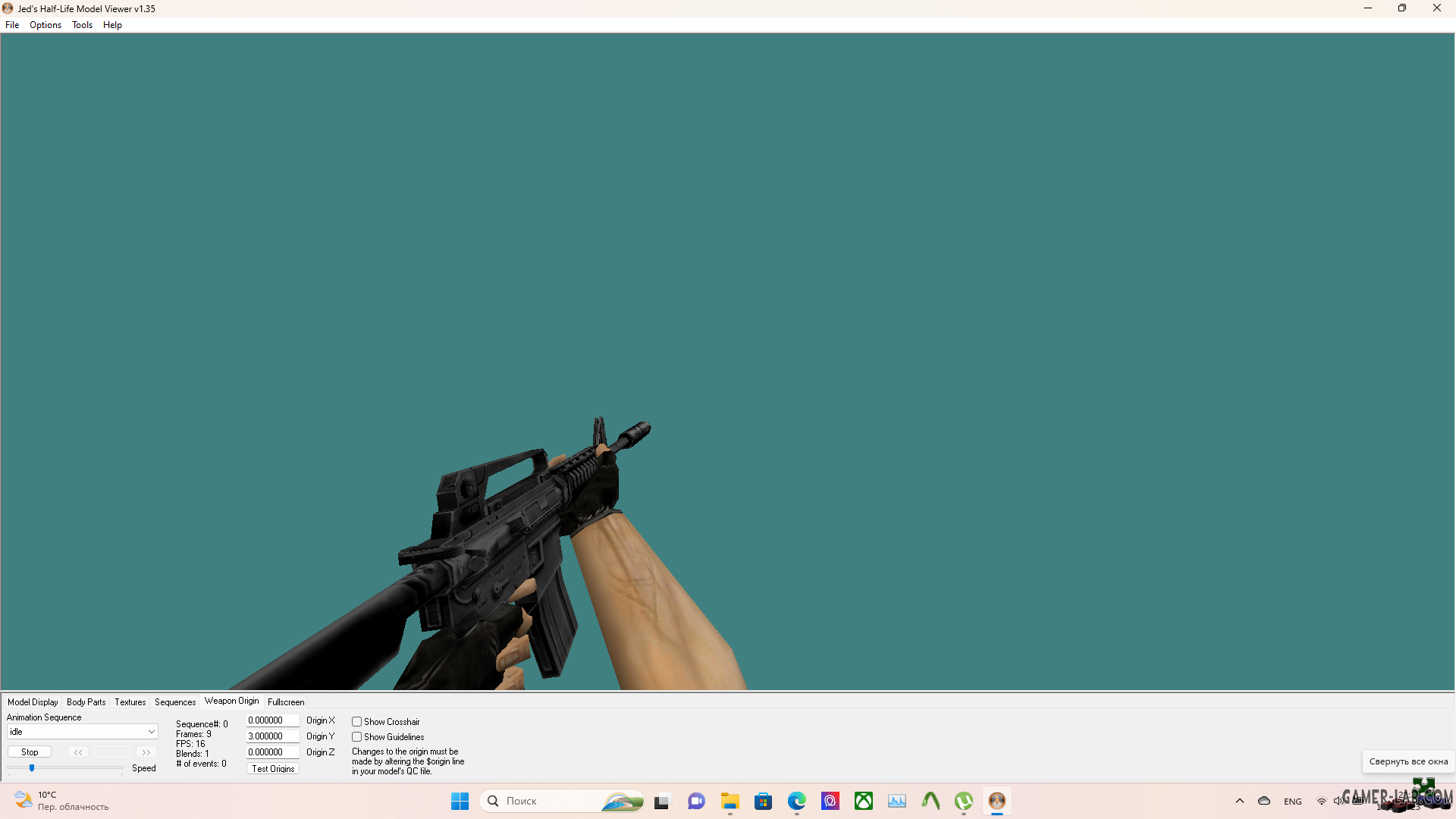This screenshot has height=819, width=1456.
Task: Step to the previous animation frame
Action: point(78,752)
